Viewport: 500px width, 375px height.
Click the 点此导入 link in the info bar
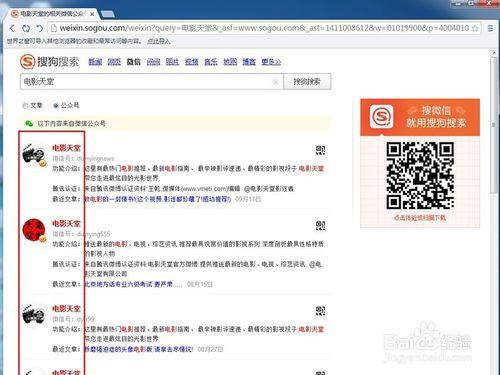[159, 42]
